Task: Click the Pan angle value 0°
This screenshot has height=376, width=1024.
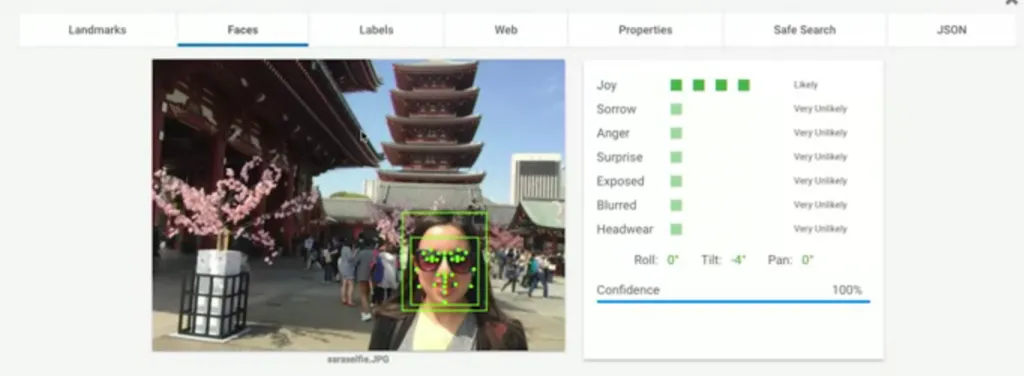Action: point(807,260)
